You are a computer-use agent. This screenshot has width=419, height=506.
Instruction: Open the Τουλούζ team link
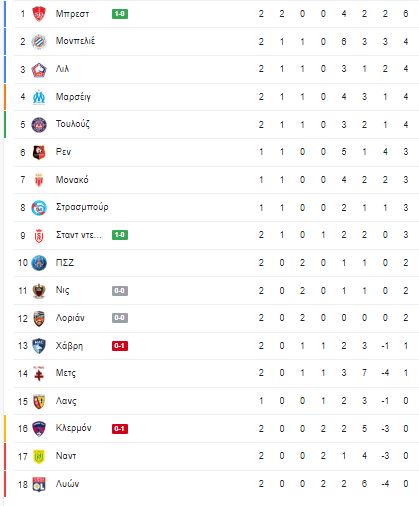[x=73, y=124]
